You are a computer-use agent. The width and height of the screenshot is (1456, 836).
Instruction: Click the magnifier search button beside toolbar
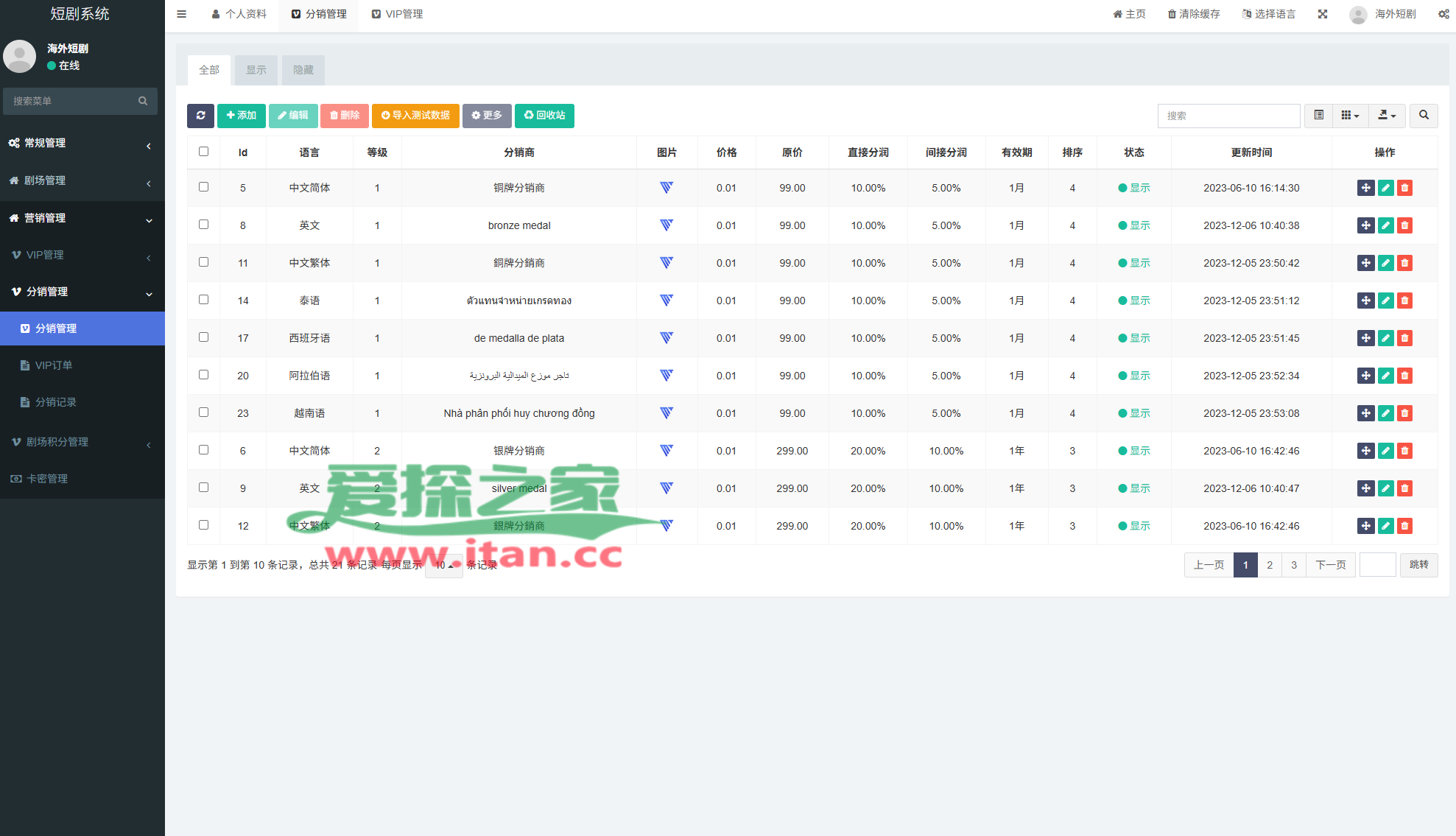1424,116
